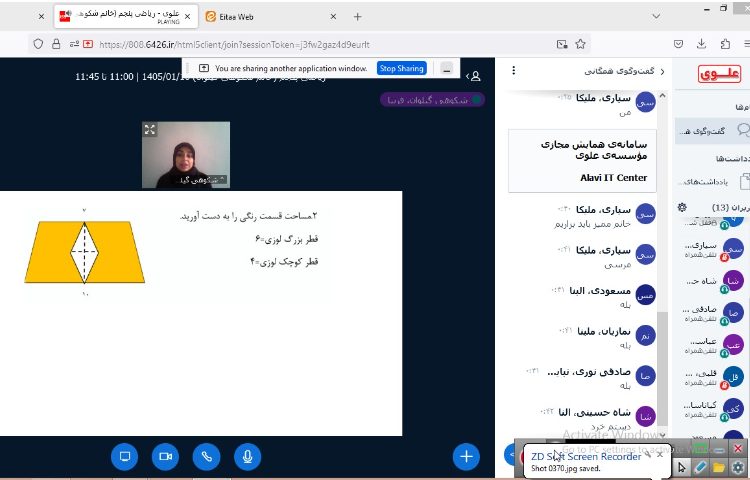Open Firefox extensions puzzle icon
Image resolution: width=750 pixels, height=480 pixels.
coord(725,44)
